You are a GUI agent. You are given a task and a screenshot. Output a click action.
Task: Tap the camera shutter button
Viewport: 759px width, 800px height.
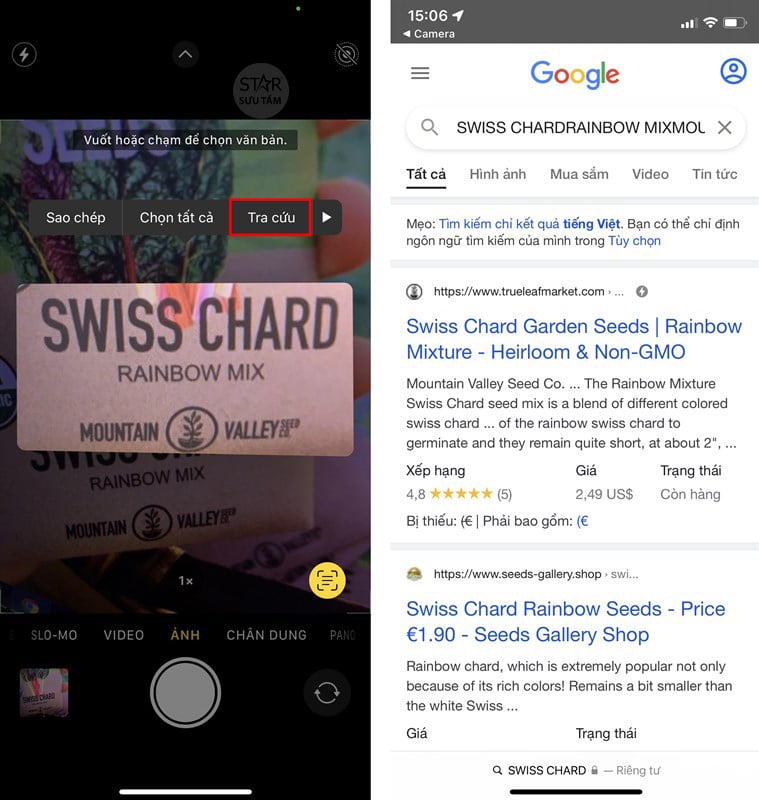(185, 692)
